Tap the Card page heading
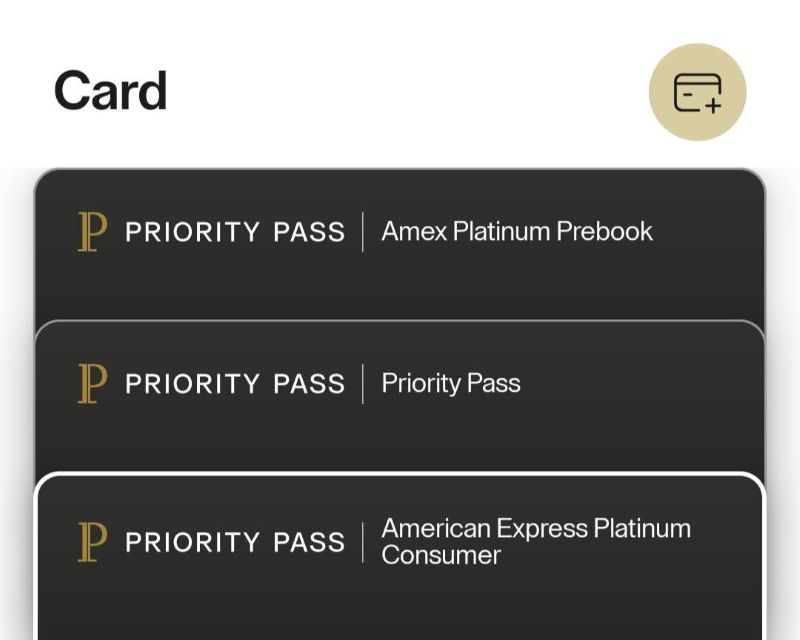Screen dimensions: 800x640 [x=110, y=91]
